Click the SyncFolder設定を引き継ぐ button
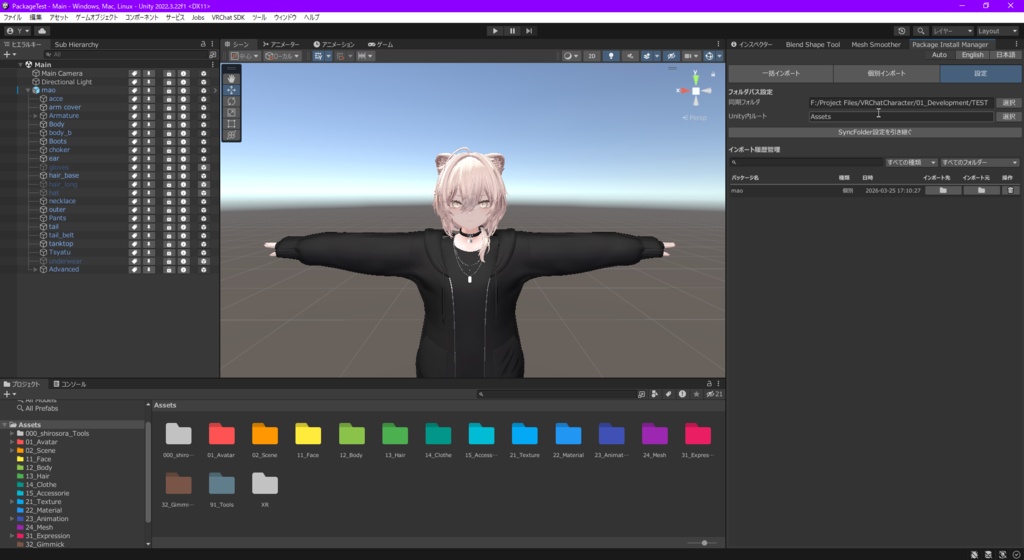 coord(874,132)
